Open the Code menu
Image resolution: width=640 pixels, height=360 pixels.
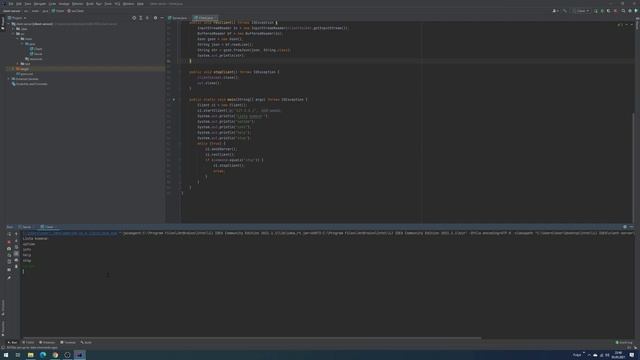tap(52, 4)
